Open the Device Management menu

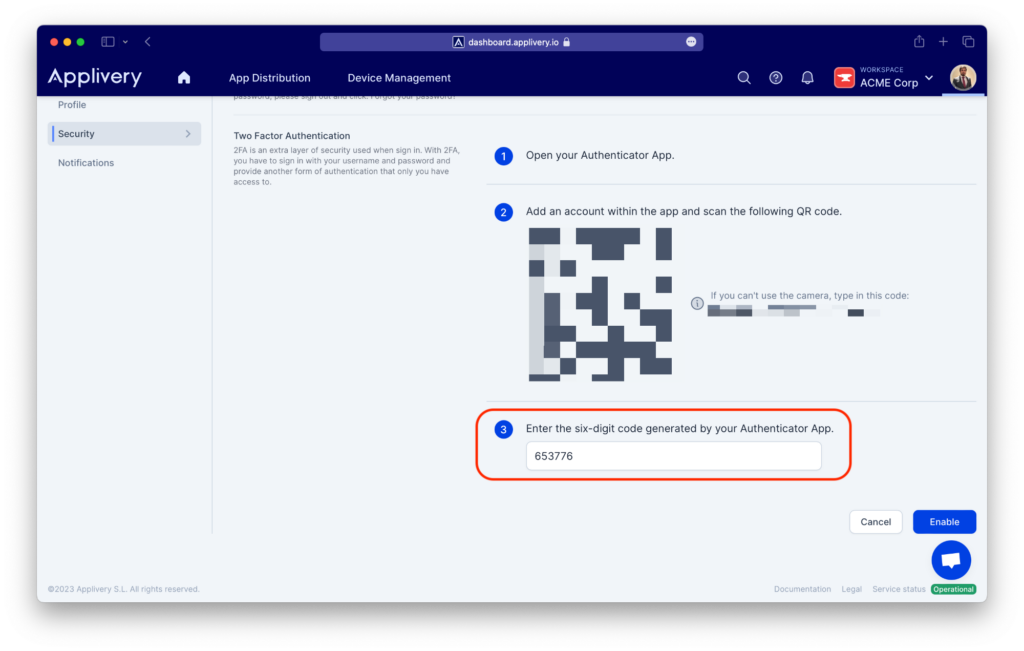click(399, 78)
